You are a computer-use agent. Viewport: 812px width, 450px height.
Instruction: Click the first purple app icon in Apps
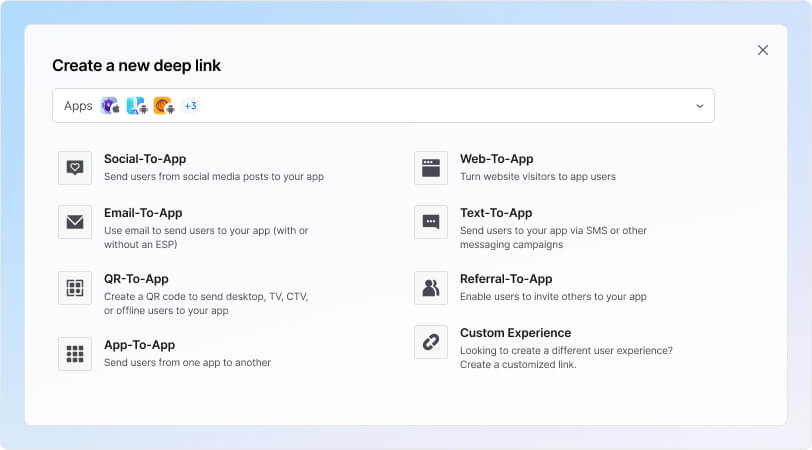click(x=110, y=106)
